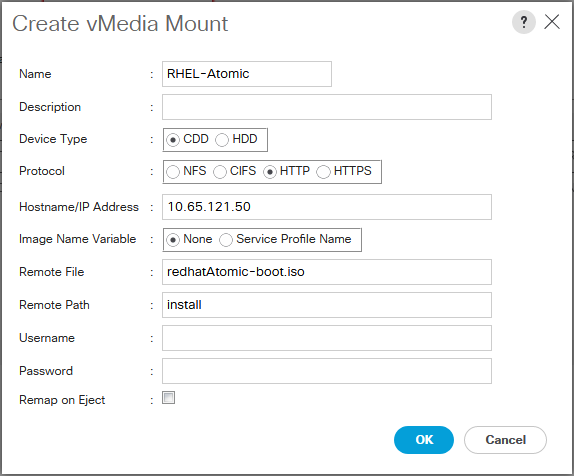The image size is (574, 476).
Task: Edit the Remote Path field
Action: click(x=327, y=305)
